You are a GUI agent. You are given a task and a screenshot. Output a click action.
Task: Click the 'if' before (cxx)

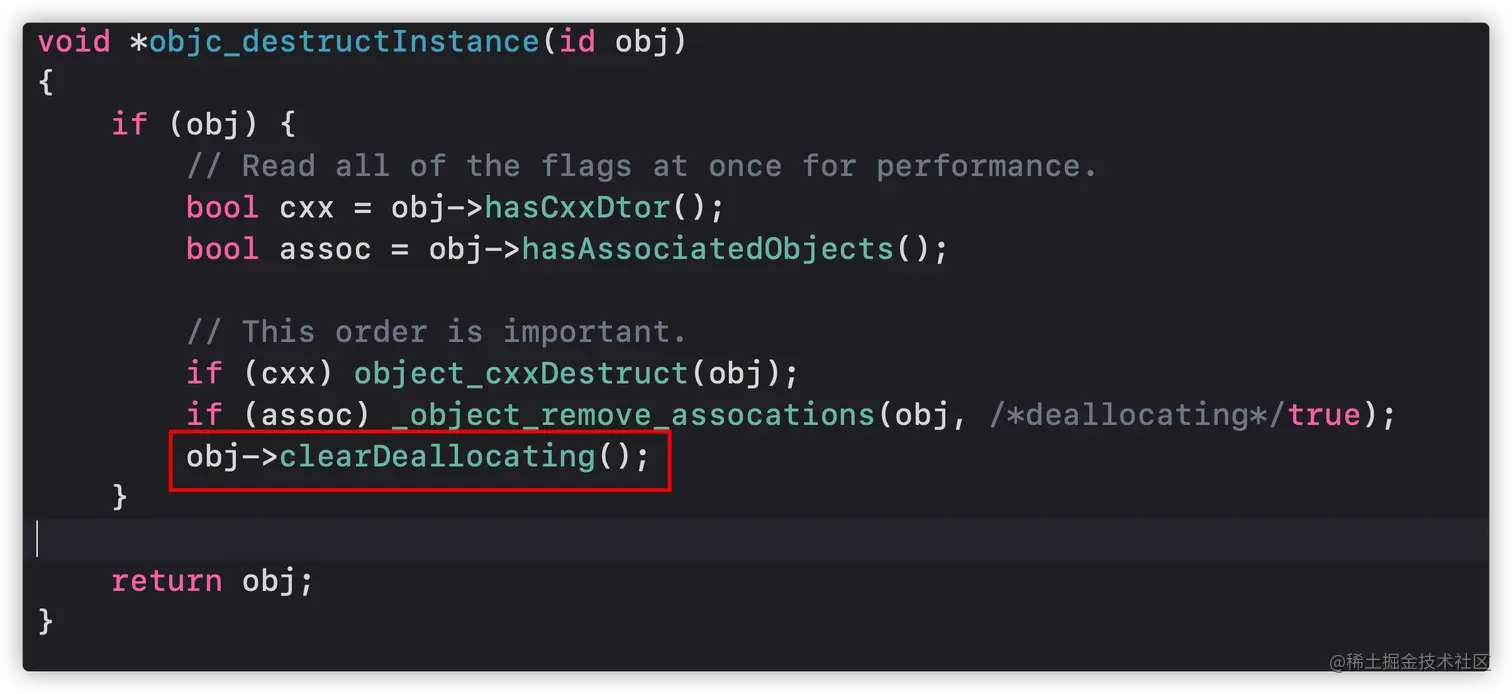[204, 373]
